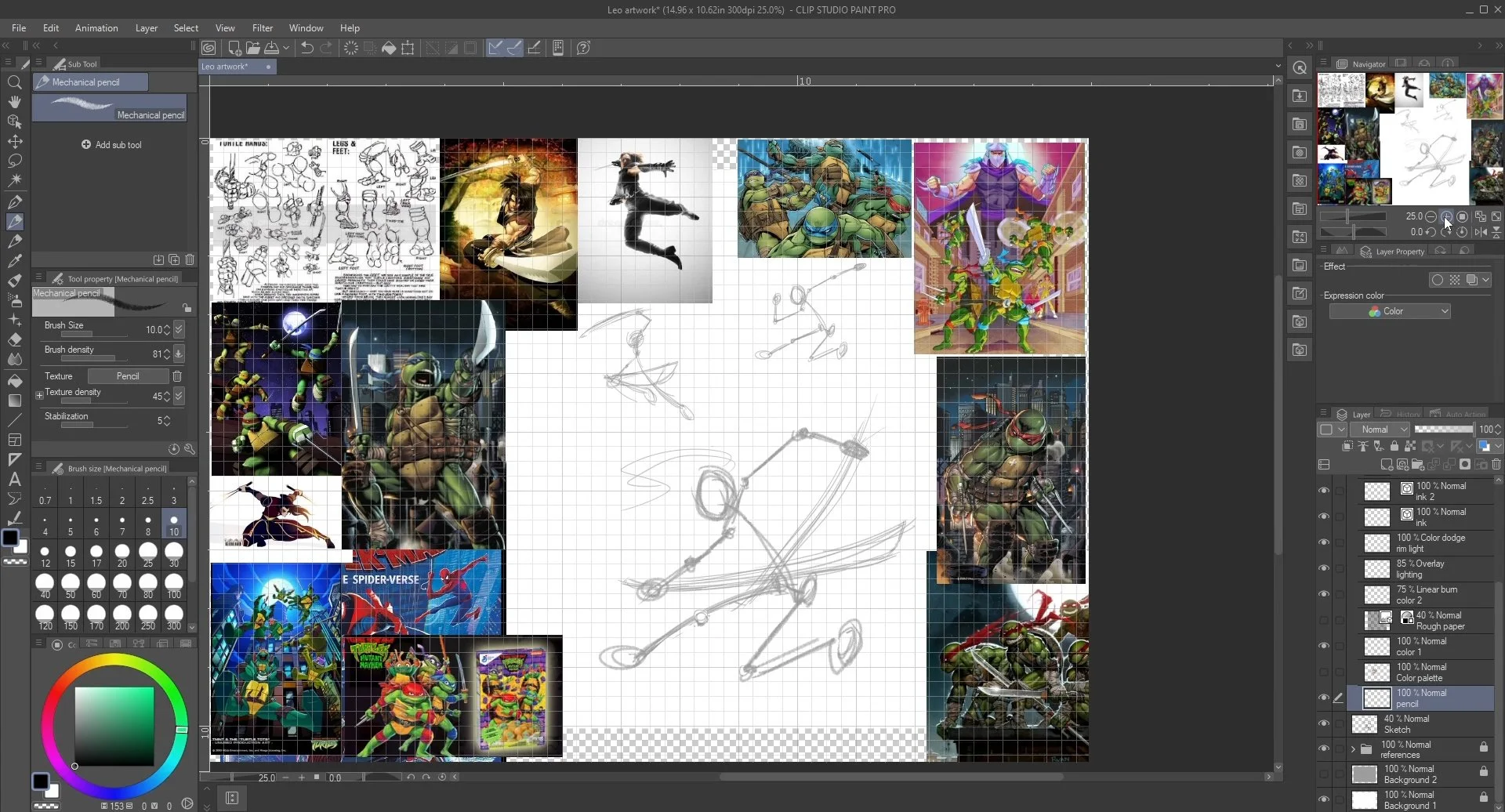Click the Add sub tool button

111,144
